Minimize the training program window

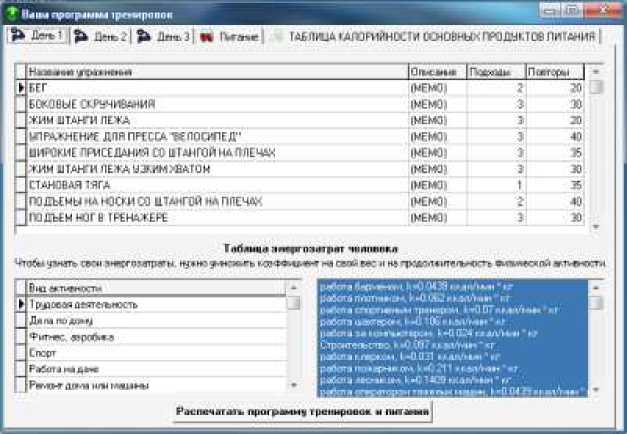point(551,10)
